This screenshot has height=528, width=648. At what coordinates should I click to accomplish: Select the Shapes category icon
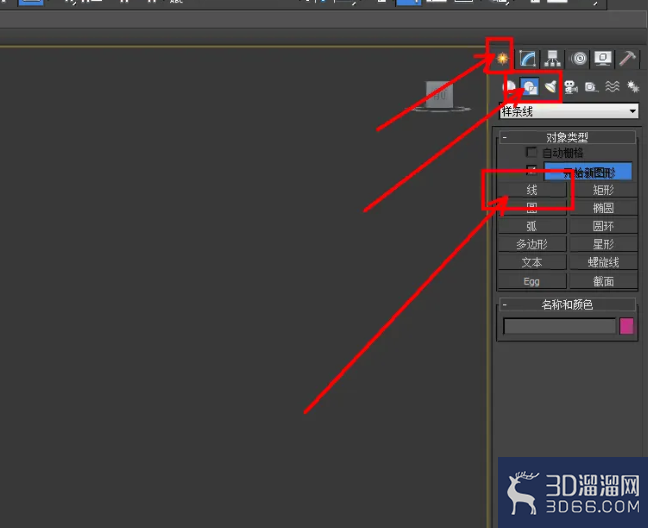coord(529,87)
